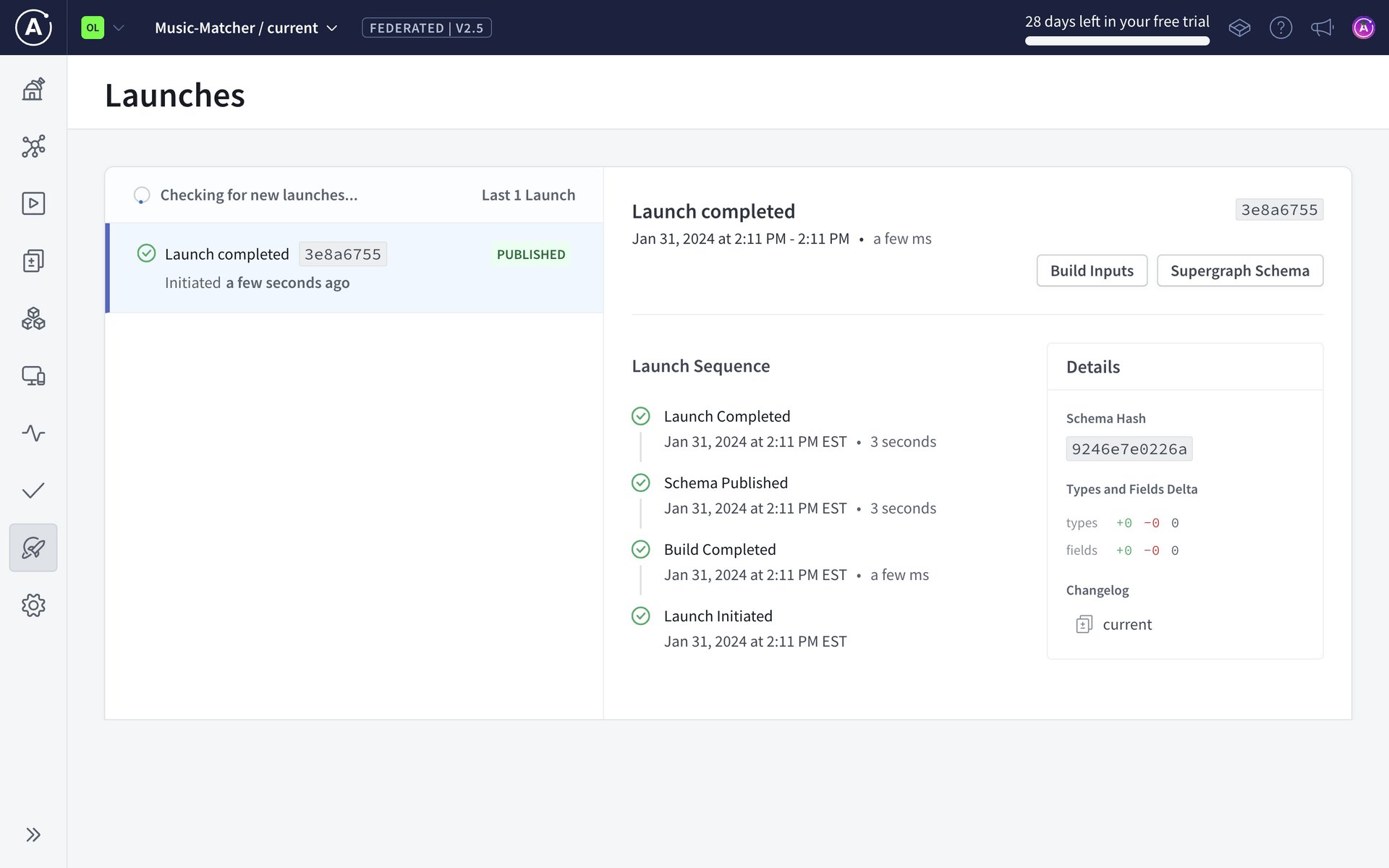Click the Build Inputs button
Viewport: 1389px width, 868px height.
[x=1092, y=271]
